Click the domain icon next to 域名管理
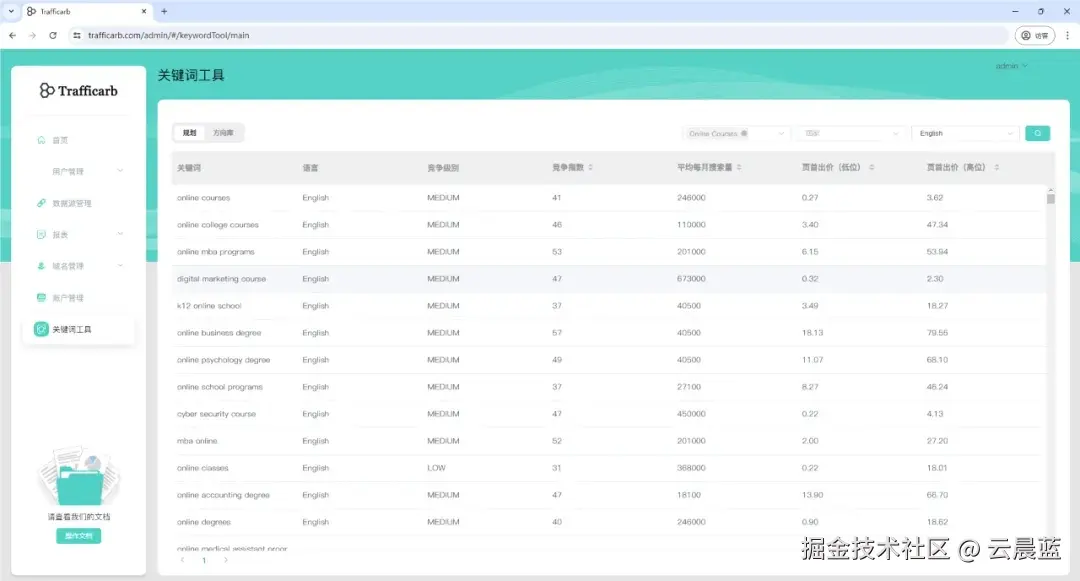 pos(41,266)
